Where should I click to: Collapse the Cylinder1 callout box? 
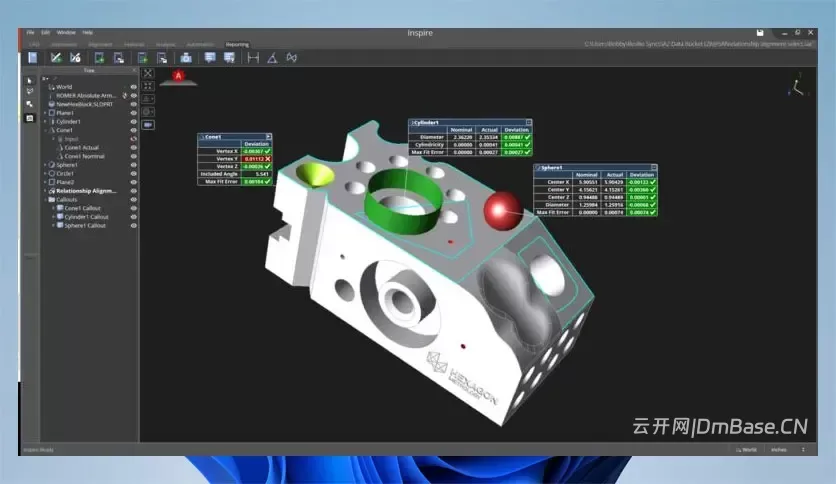(528, 123)
